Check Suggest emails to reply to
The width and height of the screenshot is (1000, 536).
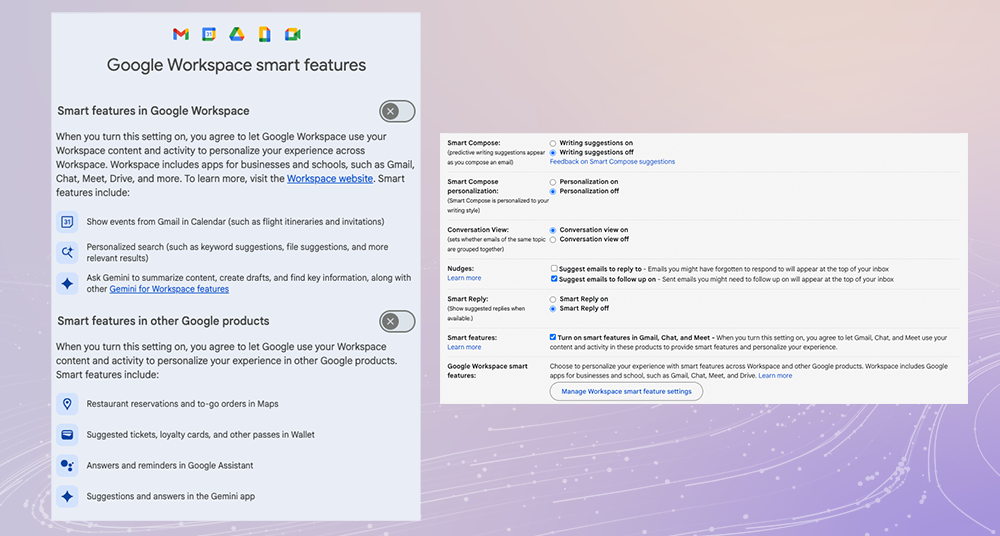[554, 268]
